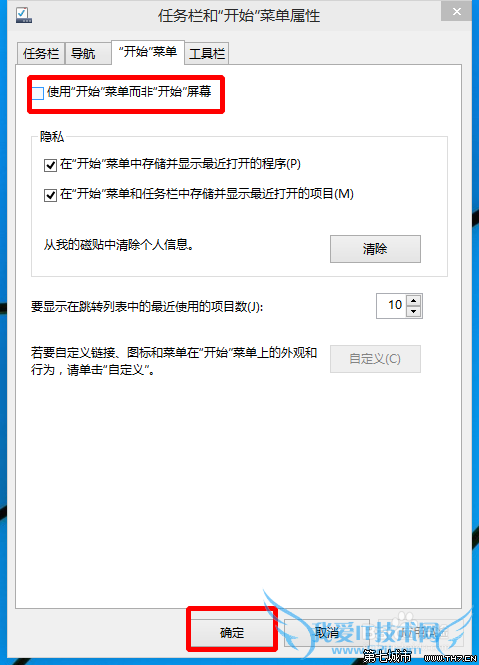Image resolution: width=479 pixels, height=665 pixels.
Task: Confirm settings with 确定 button
Action: point(232,632)
